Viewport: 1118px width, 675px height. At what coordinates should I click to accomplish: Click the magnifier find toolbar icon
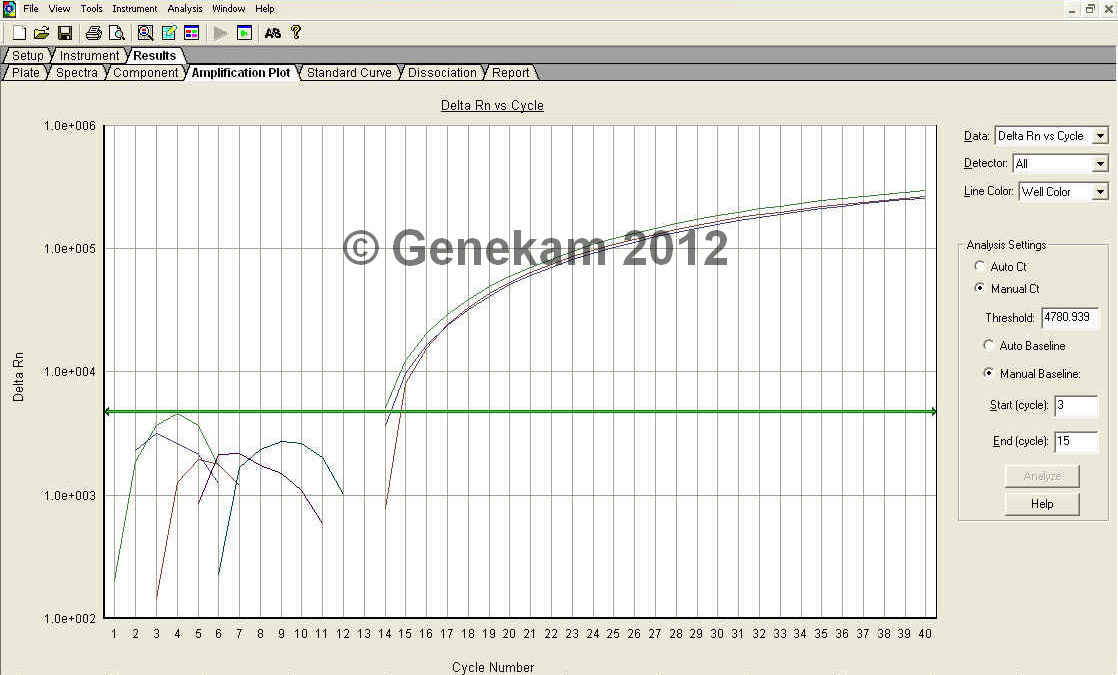pyautogui.click(x=145, y=33)
